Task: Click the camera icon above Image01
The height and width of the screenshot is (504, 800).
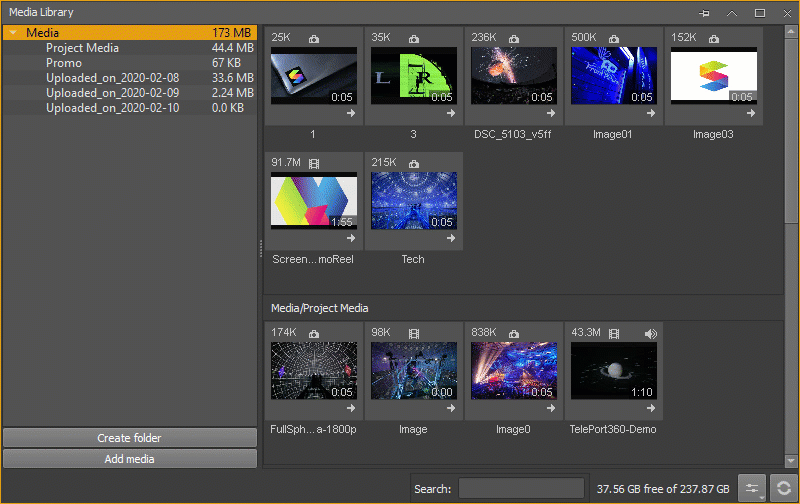Action: click(614, 39)
